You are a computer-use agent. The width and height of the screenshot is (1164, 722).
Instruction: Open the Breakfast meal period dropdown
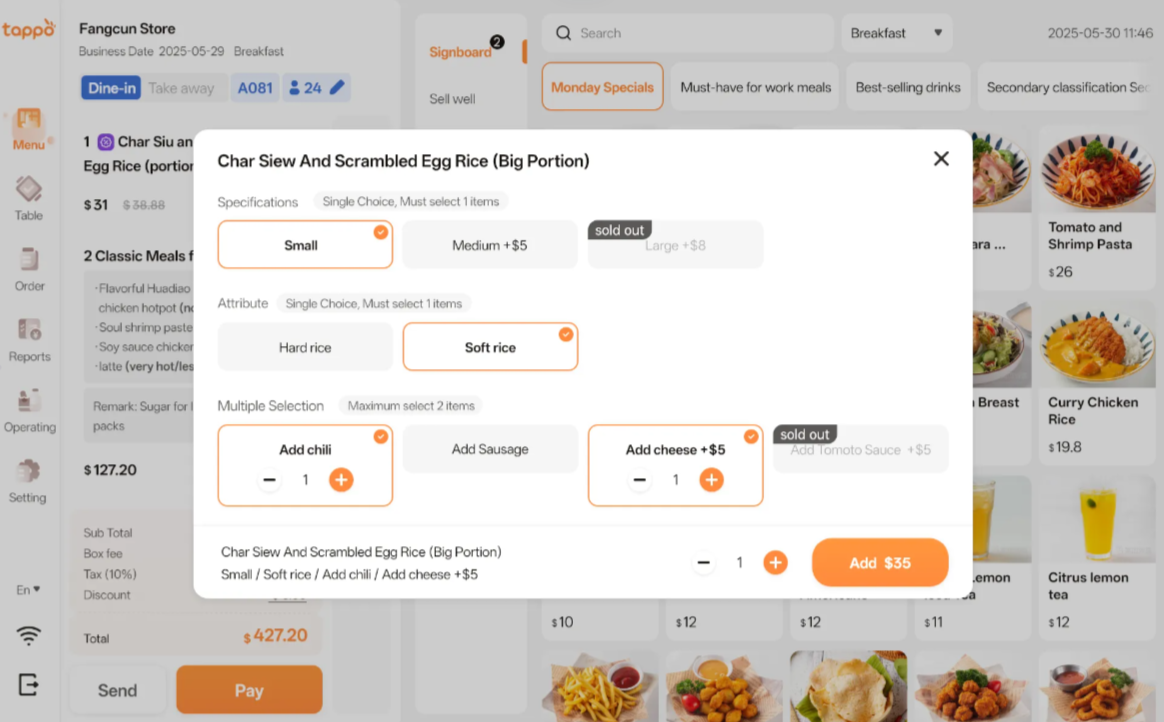[896, 33]
